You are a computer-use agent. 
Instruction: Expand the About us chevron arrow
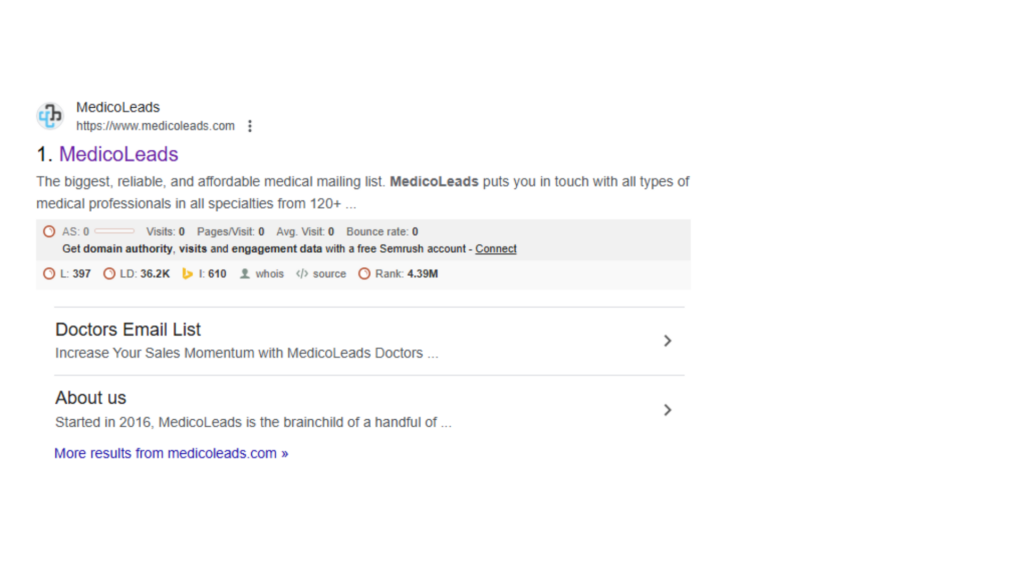tap(667, 410)
